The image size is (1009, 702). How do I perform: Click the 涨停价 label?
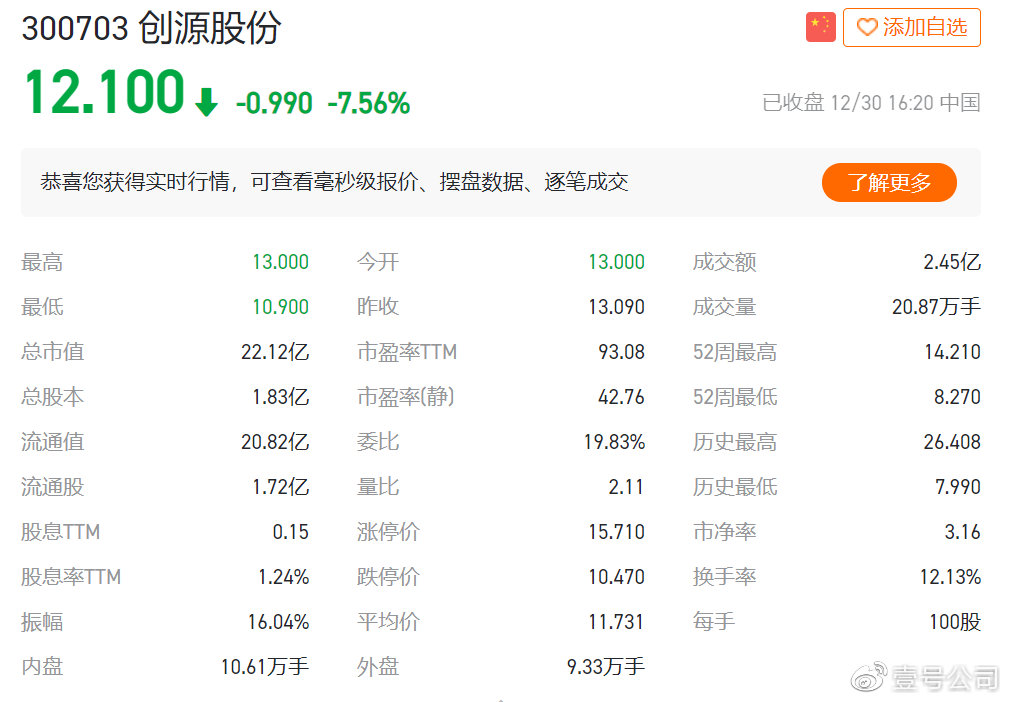388,532
